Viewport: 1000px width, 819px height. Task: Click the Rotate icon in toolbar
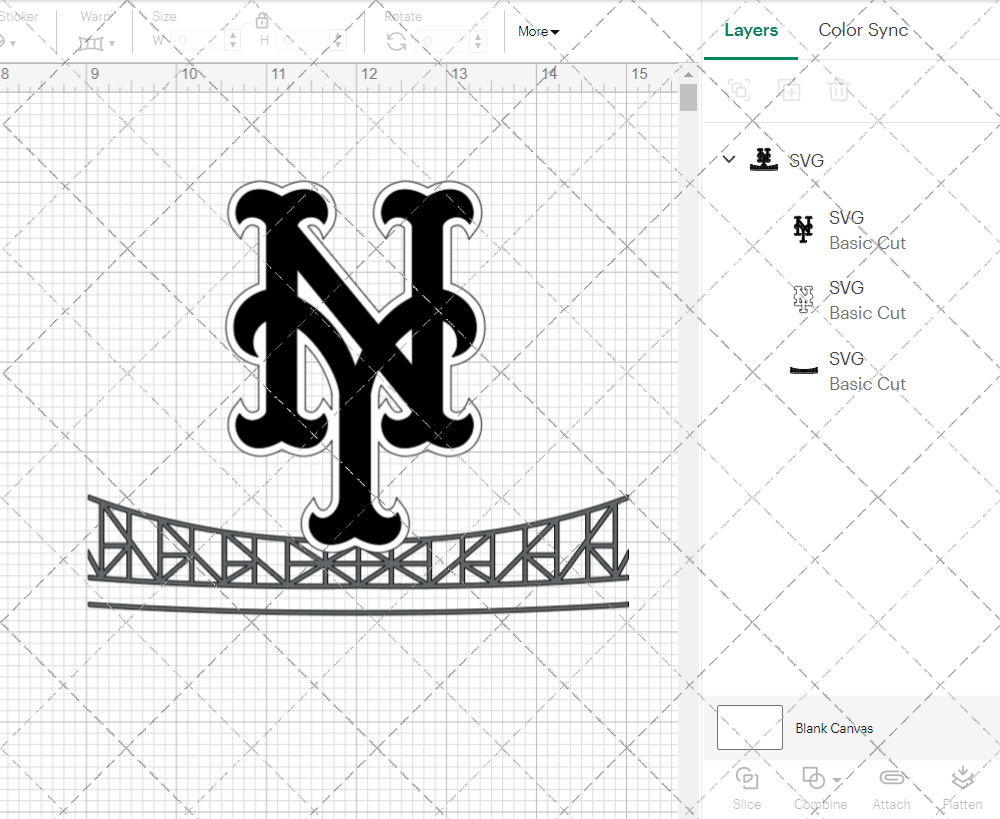397,42
